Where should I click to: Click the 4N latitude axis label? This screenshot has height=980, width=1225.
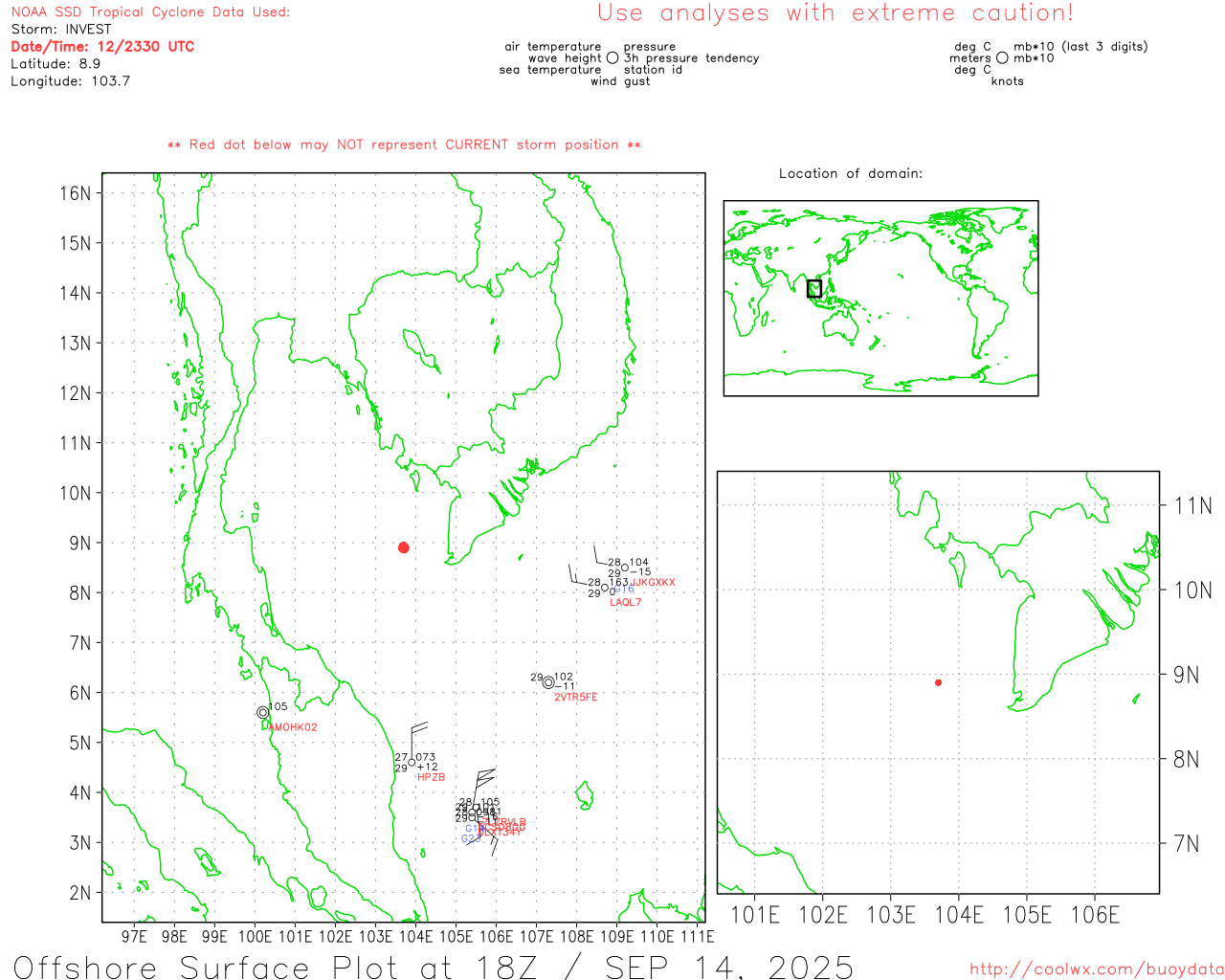[80, 792]
